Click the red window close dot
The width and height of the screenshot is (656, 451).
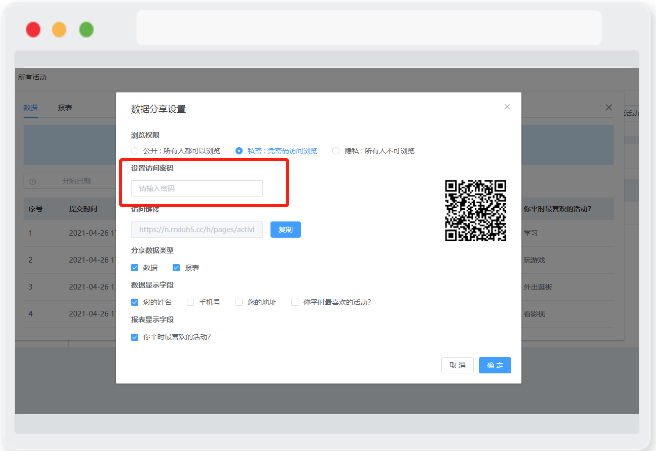[x=33, y=30]
